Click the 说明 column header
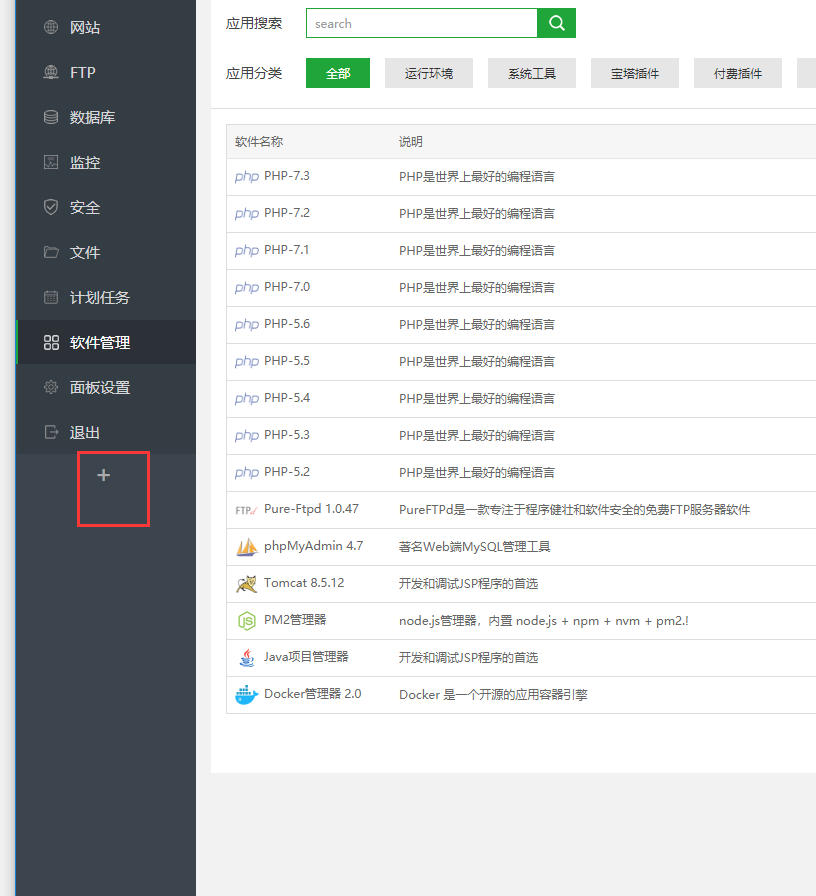Image resolution: width=816 pixels, height=896 pixels. tap(411, 142)
